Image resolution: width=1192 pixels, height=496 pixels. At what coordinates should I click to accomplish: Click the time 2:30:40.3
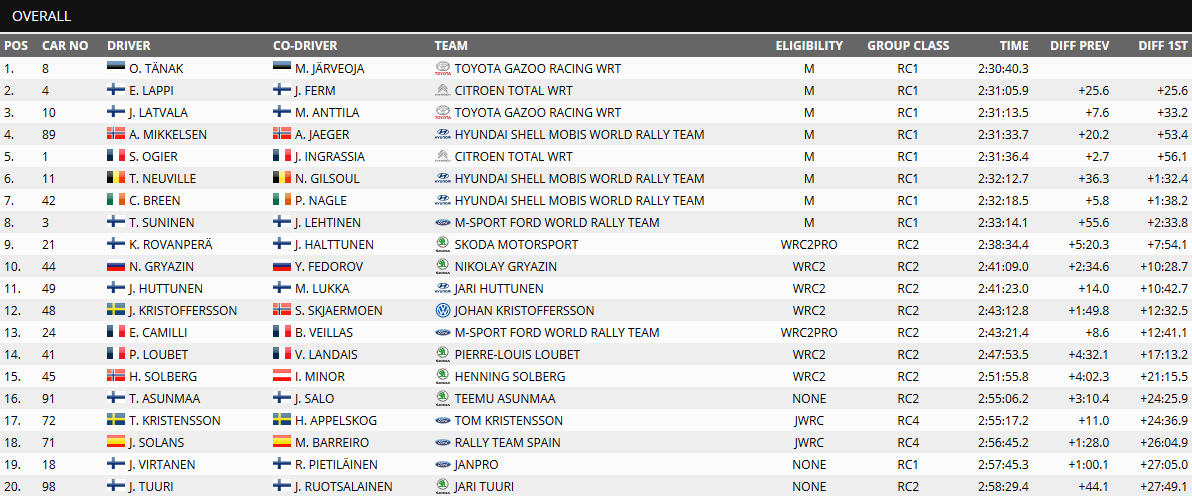coord(1003,68)
